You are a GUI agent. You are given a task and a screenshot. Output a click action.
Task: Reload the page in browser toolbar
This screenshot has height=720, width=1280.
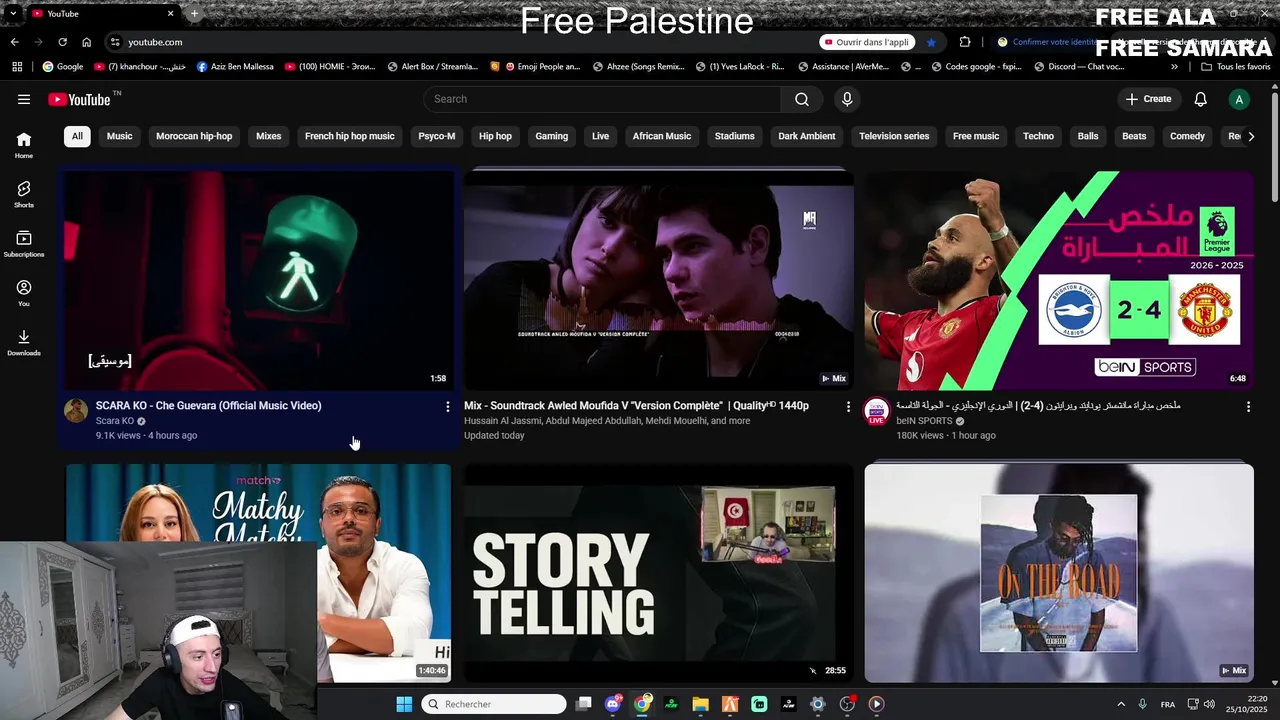[62, 42]
